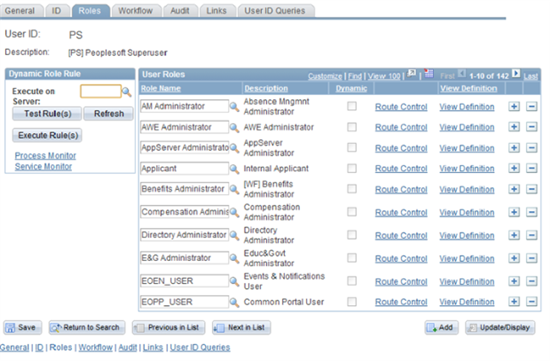Image resolution: width=550 pixels, height=361 pixels.
Task: Open lookup for Compensation Administrator role
Action: 234,212
